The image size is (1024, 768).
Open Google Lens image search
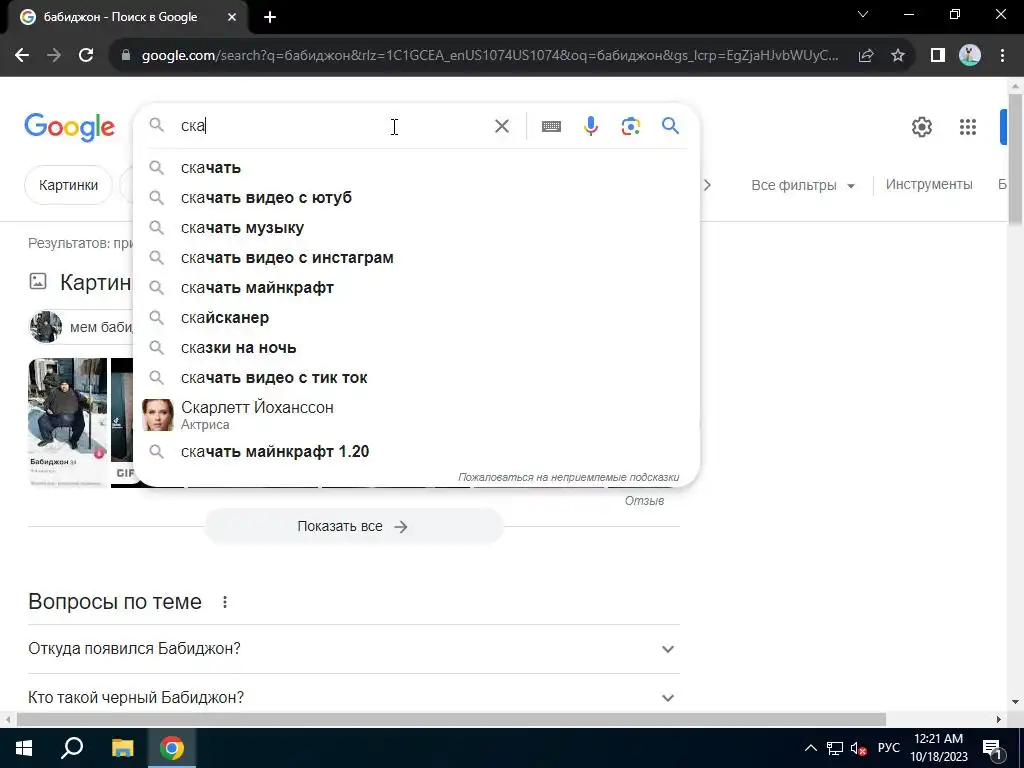pos(631,126)
